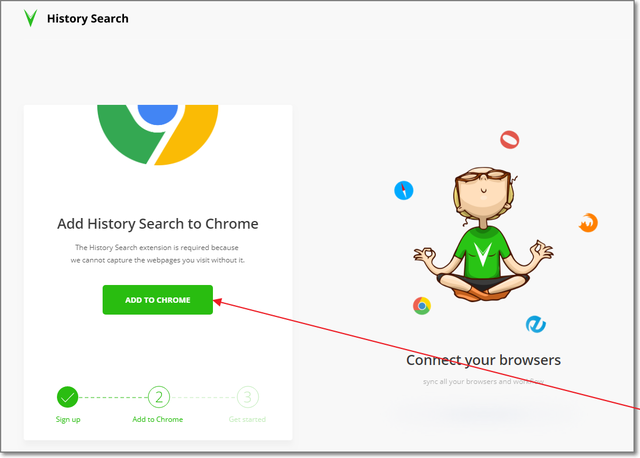Image resolution: width=640 pixels, height=458 pixels.
Task: Click the green ADD TO CHROME button
Action: (158, 300)
